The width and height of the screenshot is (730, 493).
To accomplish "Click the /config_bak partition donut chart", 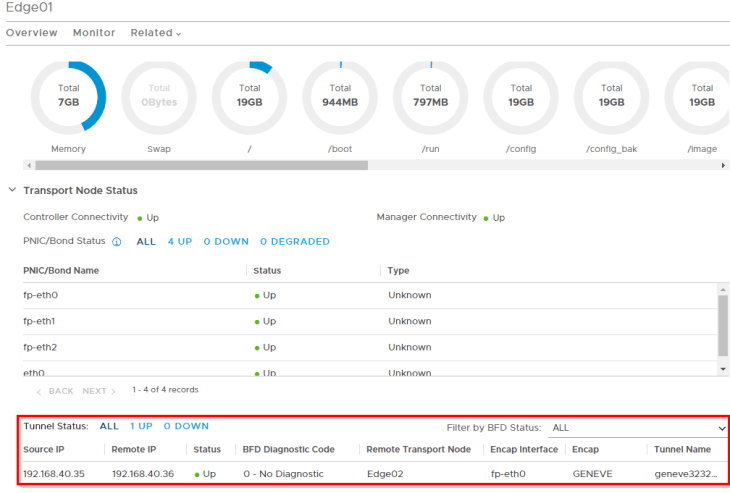I will point(611,96).
